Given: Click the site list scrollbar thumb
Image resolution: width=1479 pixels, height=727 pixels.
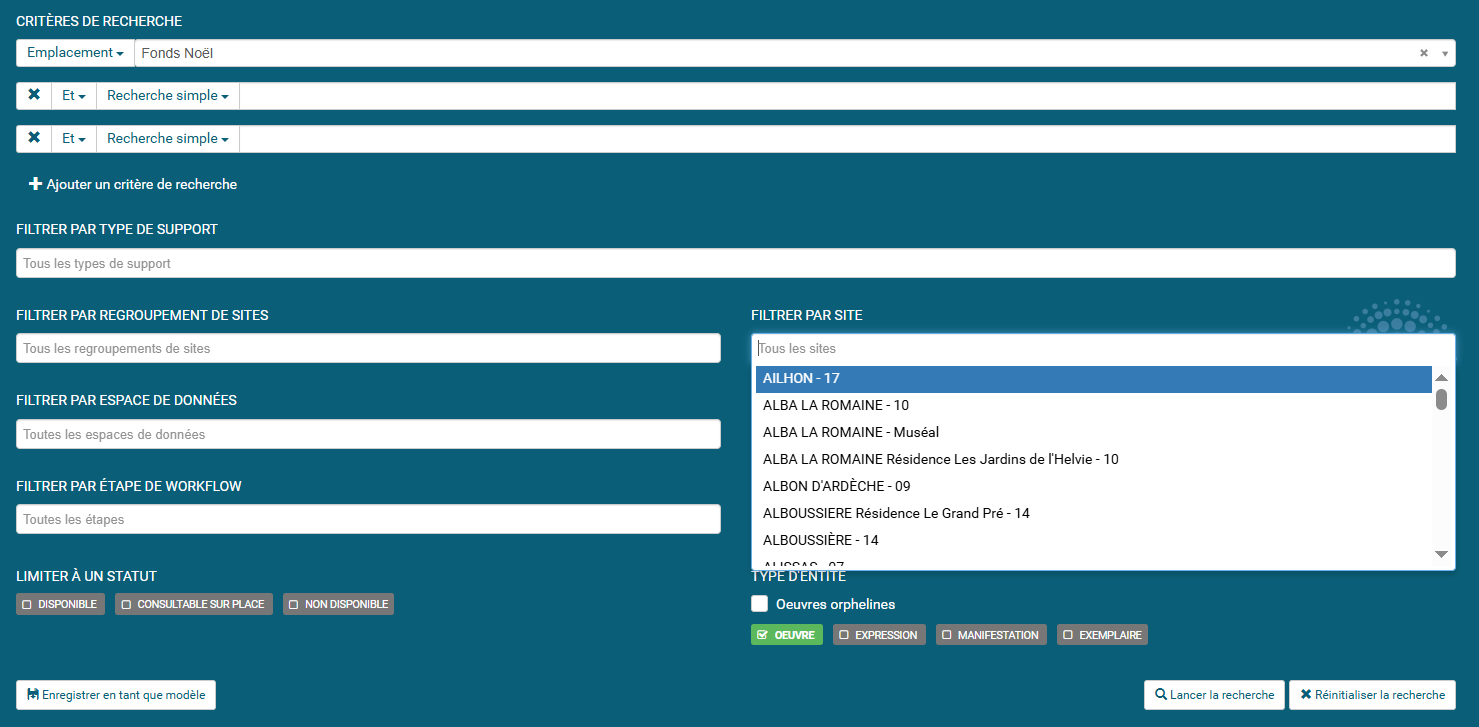Looking at the screenshot, I should [1441, 399].
